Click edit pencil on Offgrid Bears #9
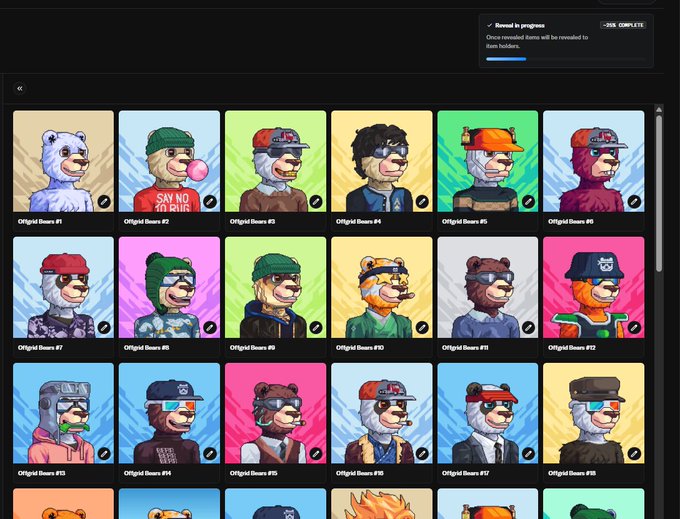Viewport: 680px width, 519px height. click(x=316, y=327)
